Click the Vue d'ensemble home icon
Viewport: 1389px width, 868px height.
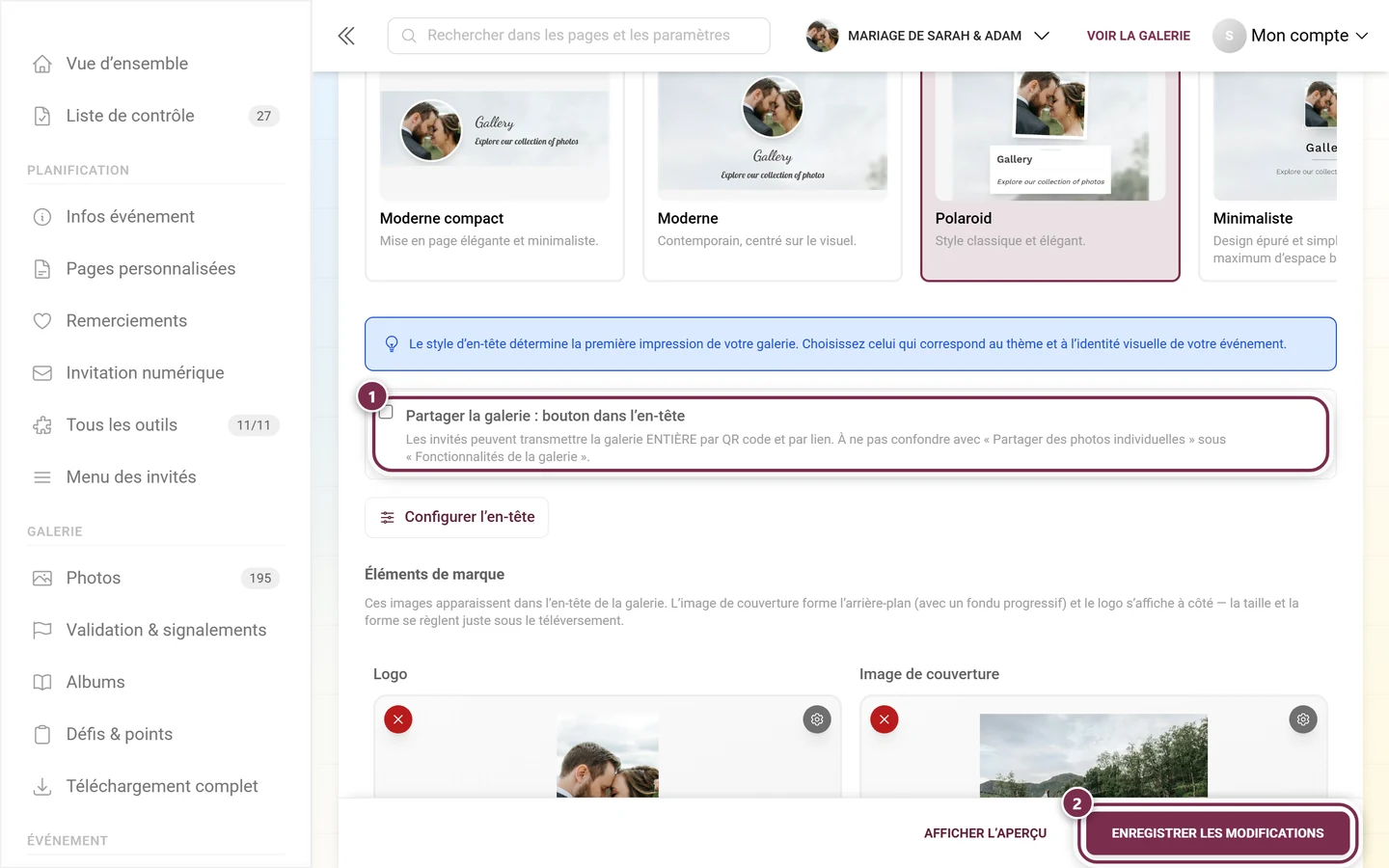click(42, 64)
